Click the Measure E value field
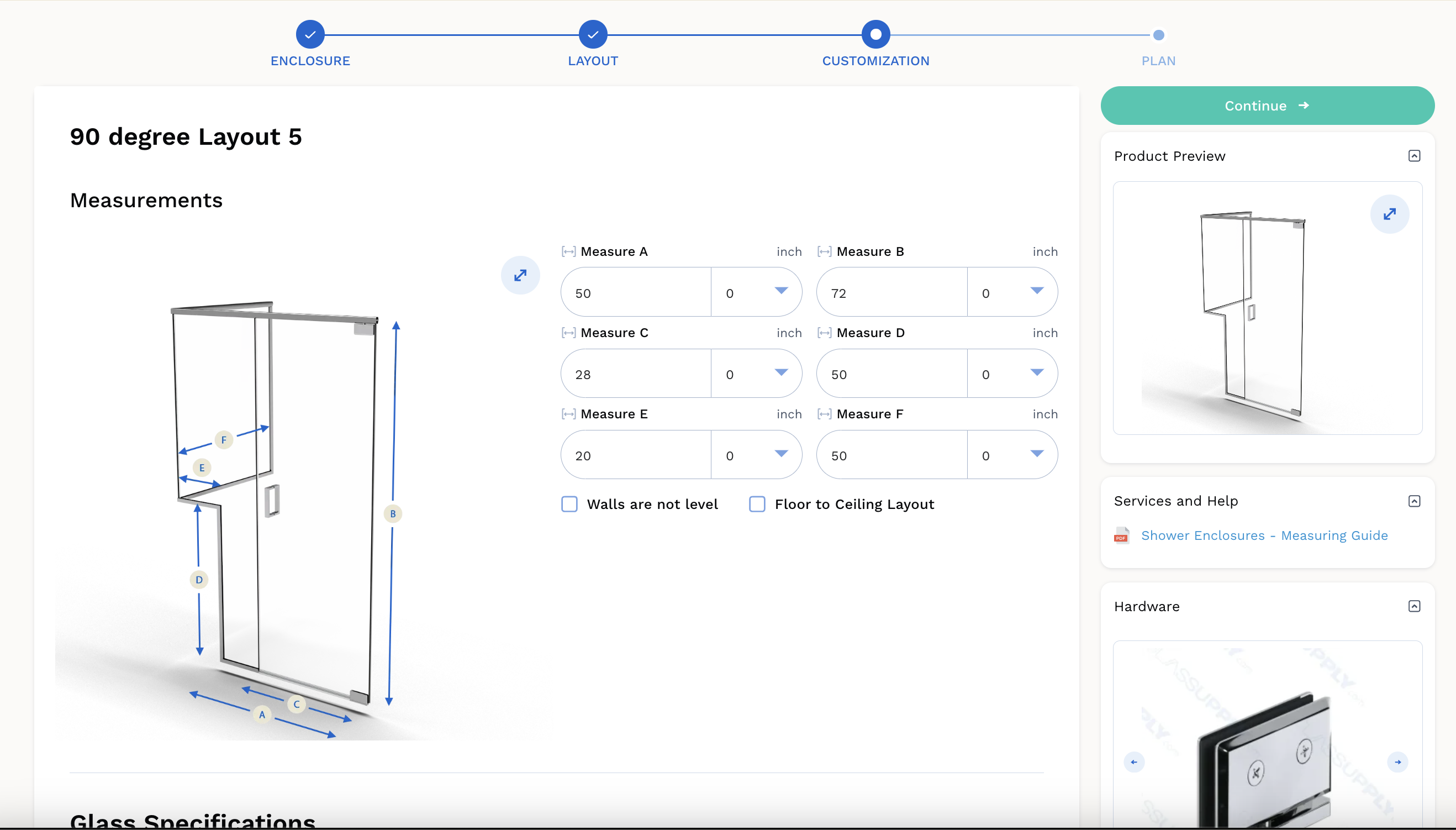The height and width of the screenshot is (830, 1456). tap(636, 454)
